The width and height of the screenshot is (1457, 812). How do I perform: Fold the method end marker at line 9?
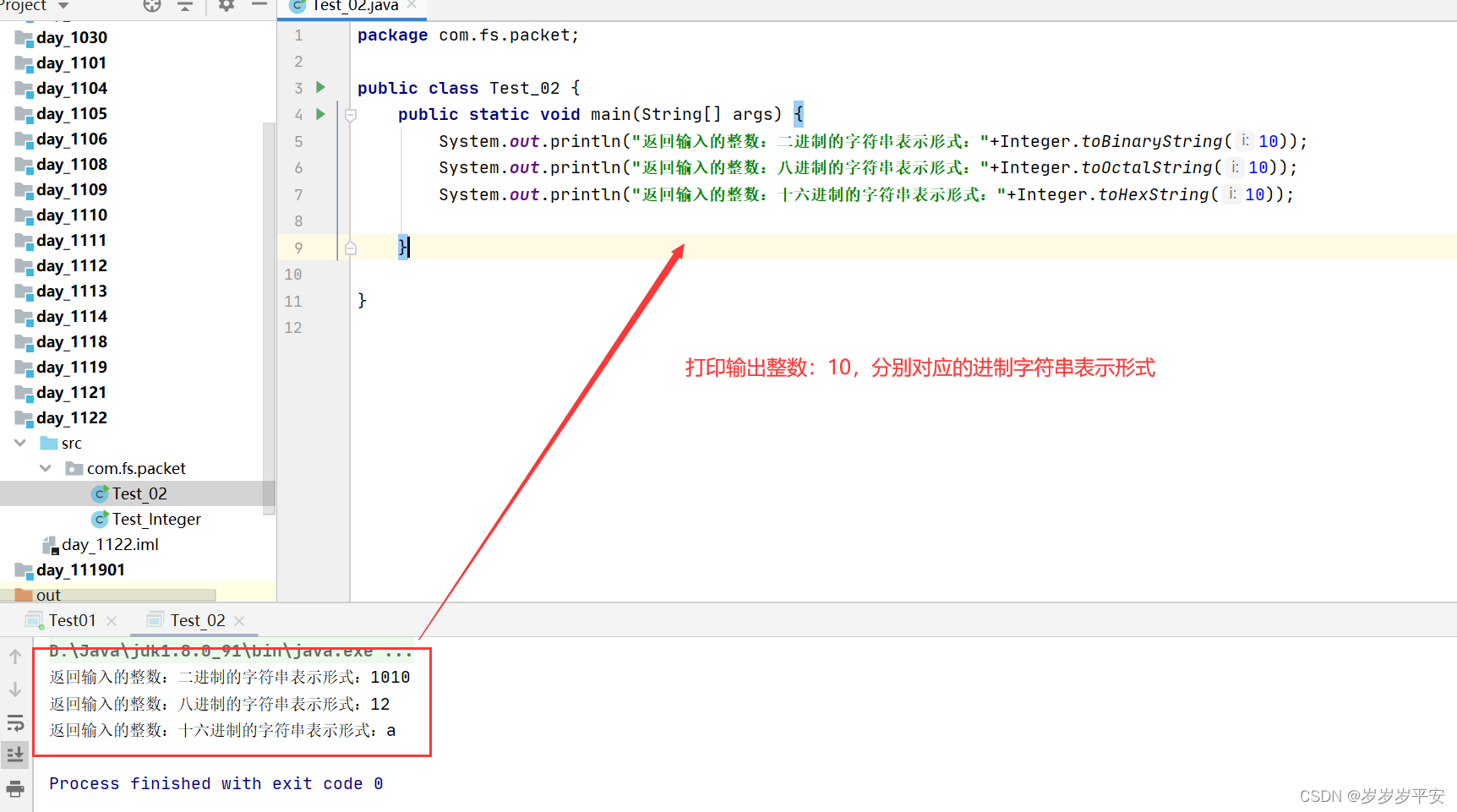pyautogui.click(x=351, y=248)
